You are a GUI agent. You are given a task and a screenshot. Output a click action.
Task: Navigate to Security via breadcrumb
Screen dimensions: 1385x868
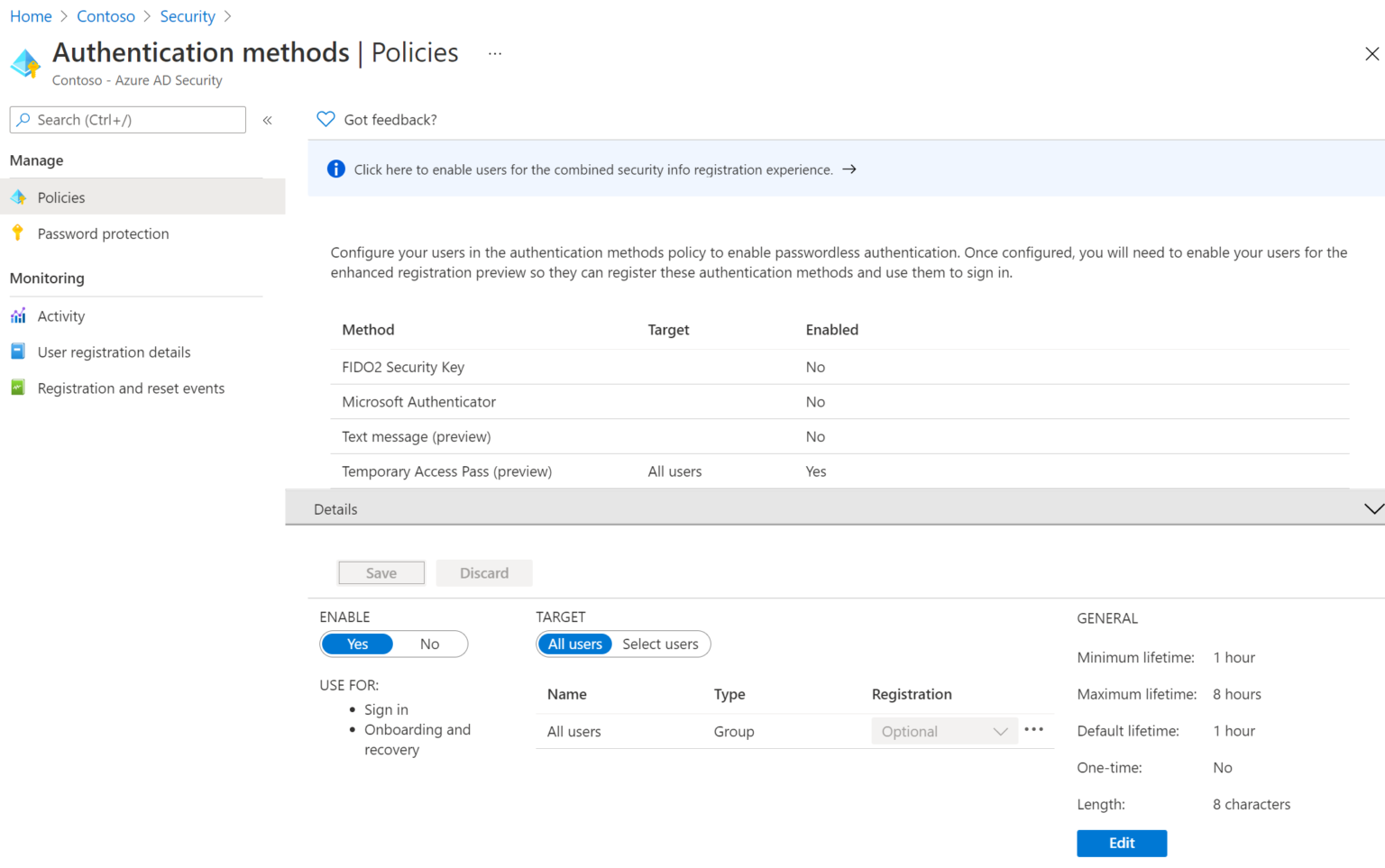pos(188,15)
